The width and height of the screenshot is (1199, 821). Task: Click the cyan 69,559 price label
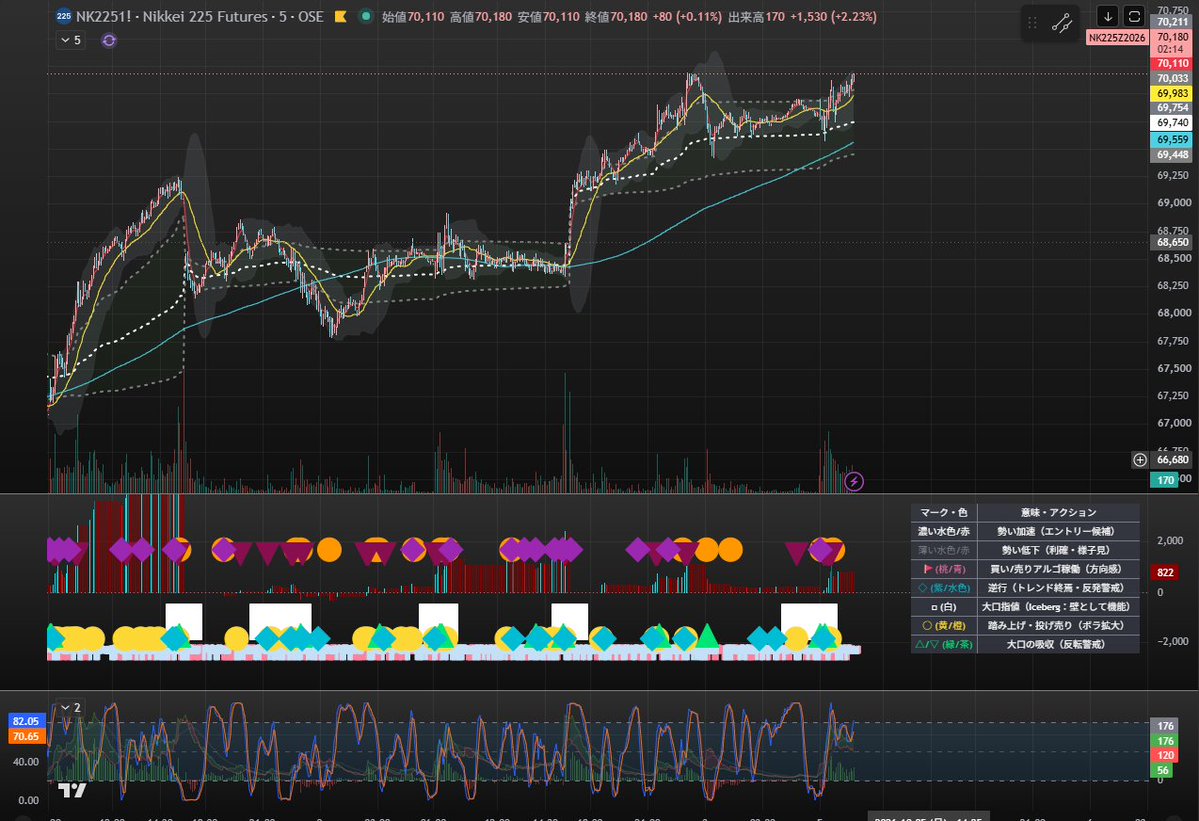[1171, 140]
